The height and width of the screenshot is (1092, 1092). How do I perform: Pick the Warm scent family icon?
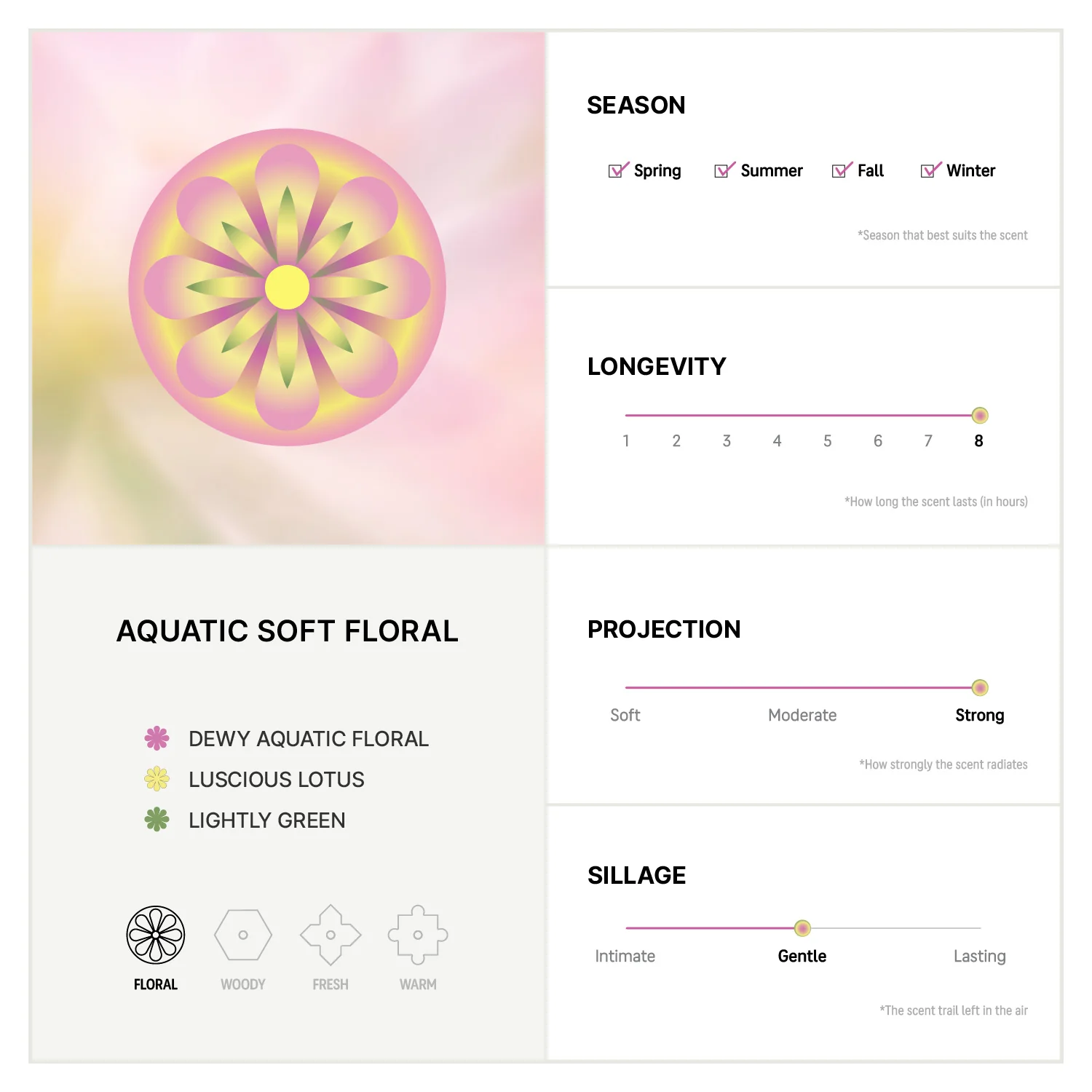click(x=418, y=935)
